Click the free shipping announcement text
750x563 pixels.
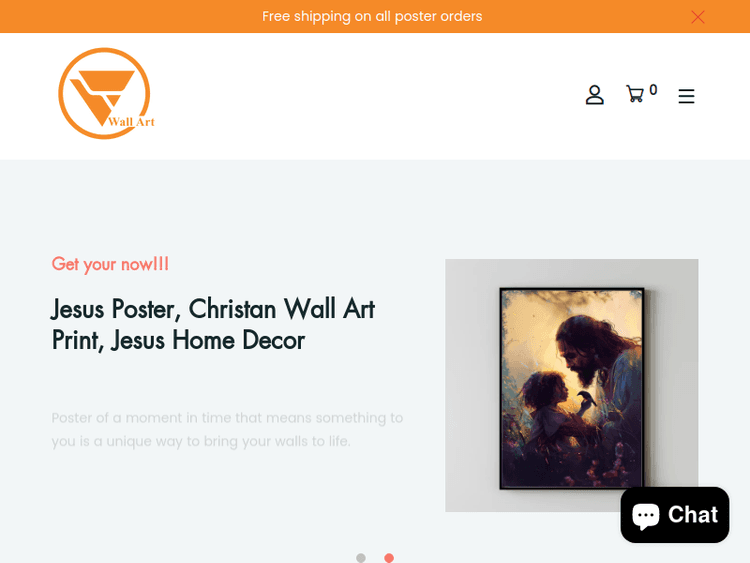(x=372, y=16)
